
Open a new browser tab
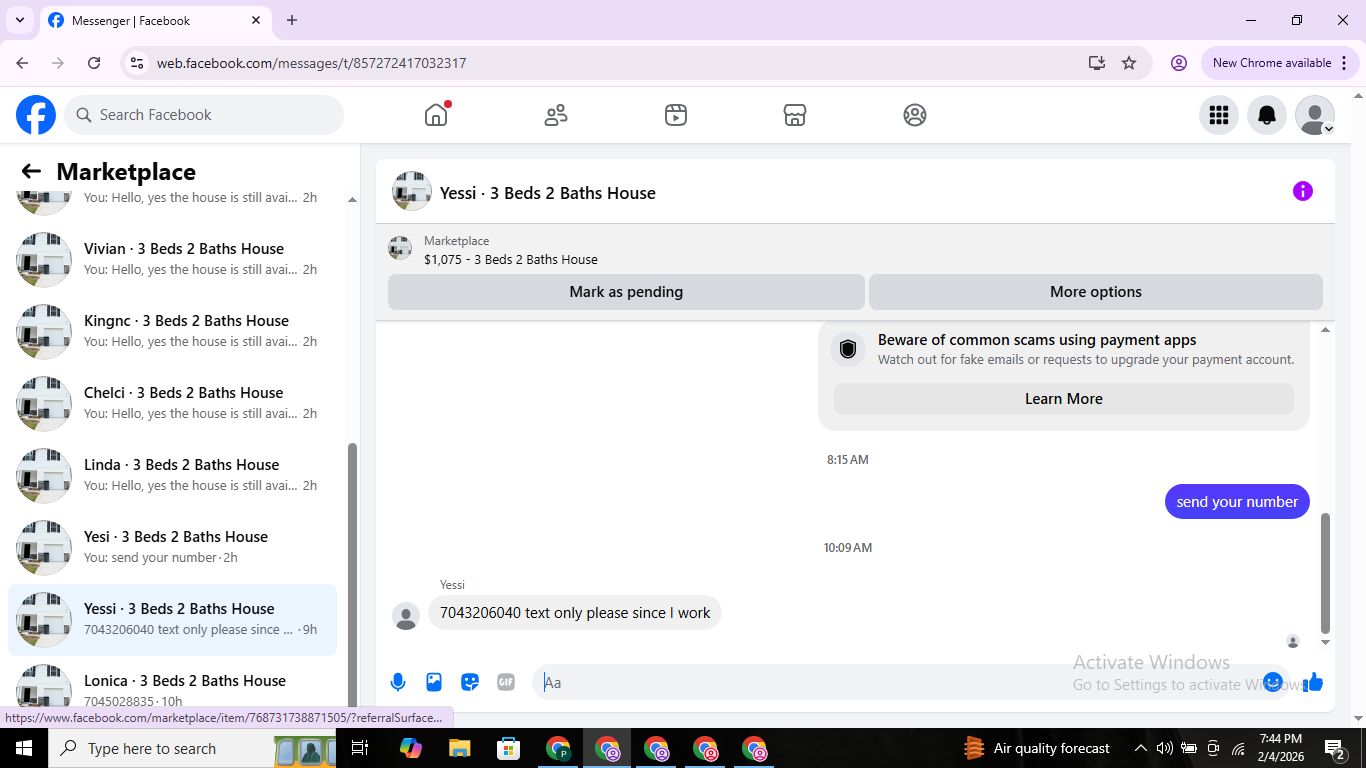(x=292, y=20)
